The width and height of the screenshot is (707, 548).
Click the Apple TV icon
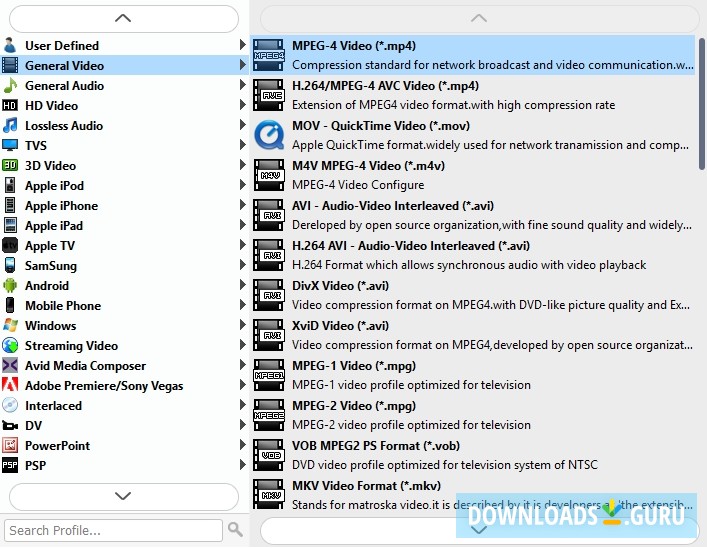pos(10,245)
